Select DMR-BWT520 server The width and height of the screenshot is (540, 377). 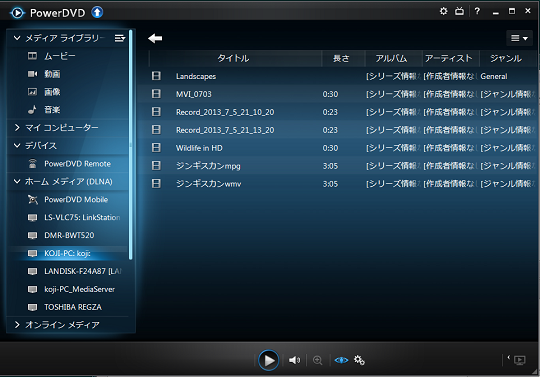[x=68, y=235]
